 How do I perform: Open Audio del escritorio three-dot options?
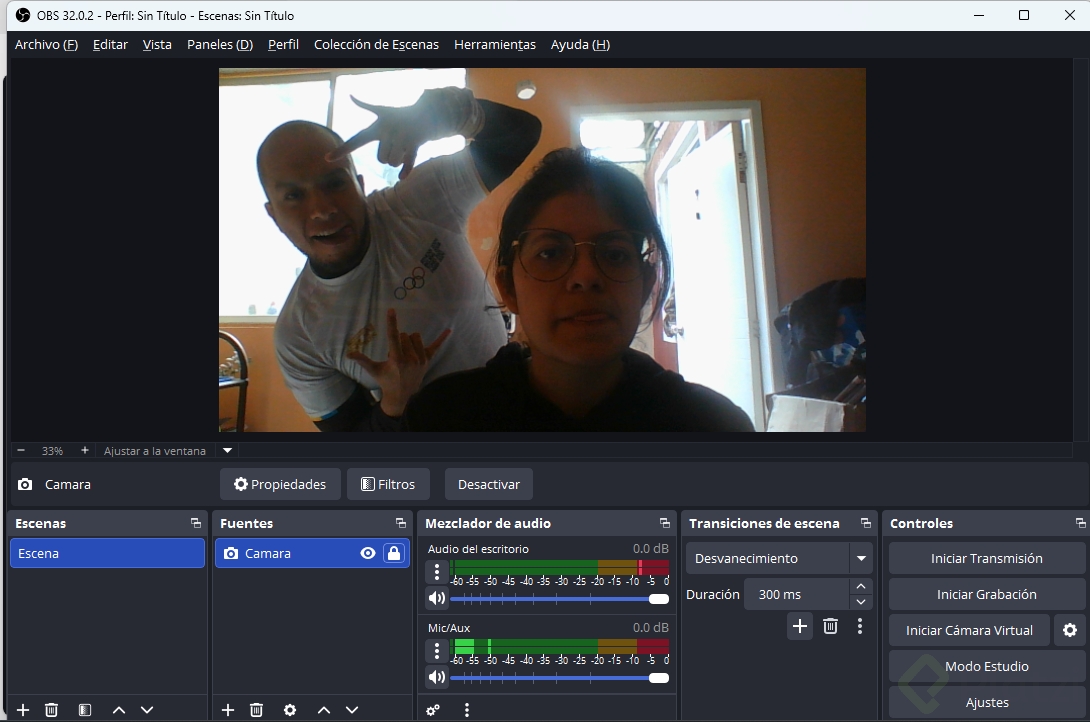437,572
